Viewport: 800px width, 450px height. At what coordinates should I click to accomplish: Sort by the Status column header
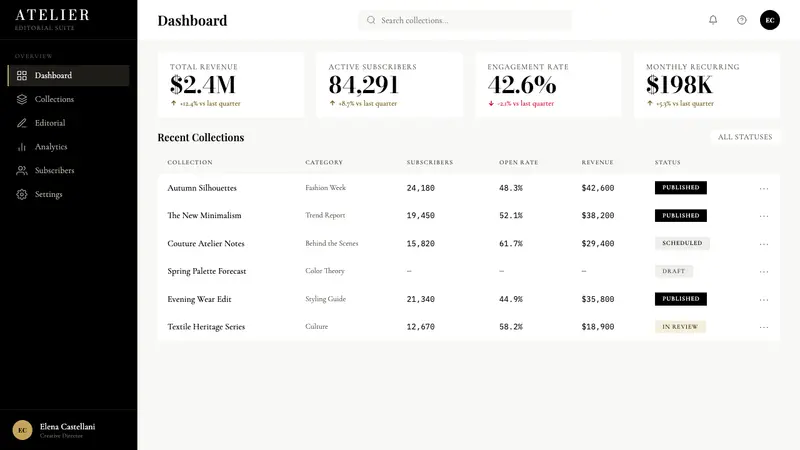click(x=667, y=162)
